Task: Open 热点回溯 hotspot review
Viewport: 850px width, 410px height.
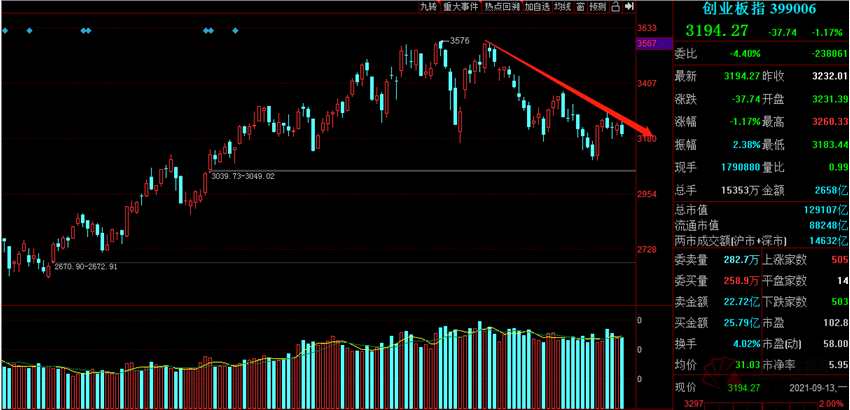Action: tap(501, 7)
